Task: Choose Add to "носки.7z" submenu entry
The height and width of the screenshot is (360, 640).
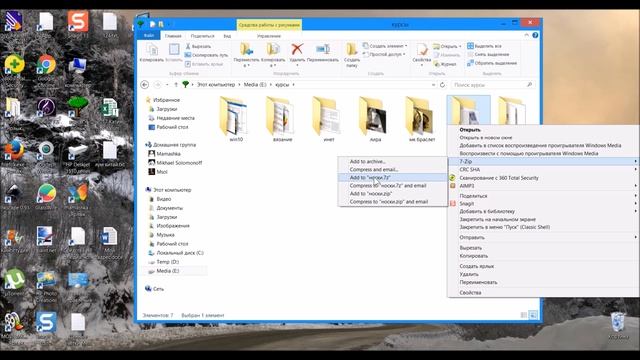Action: pos(393,178)
